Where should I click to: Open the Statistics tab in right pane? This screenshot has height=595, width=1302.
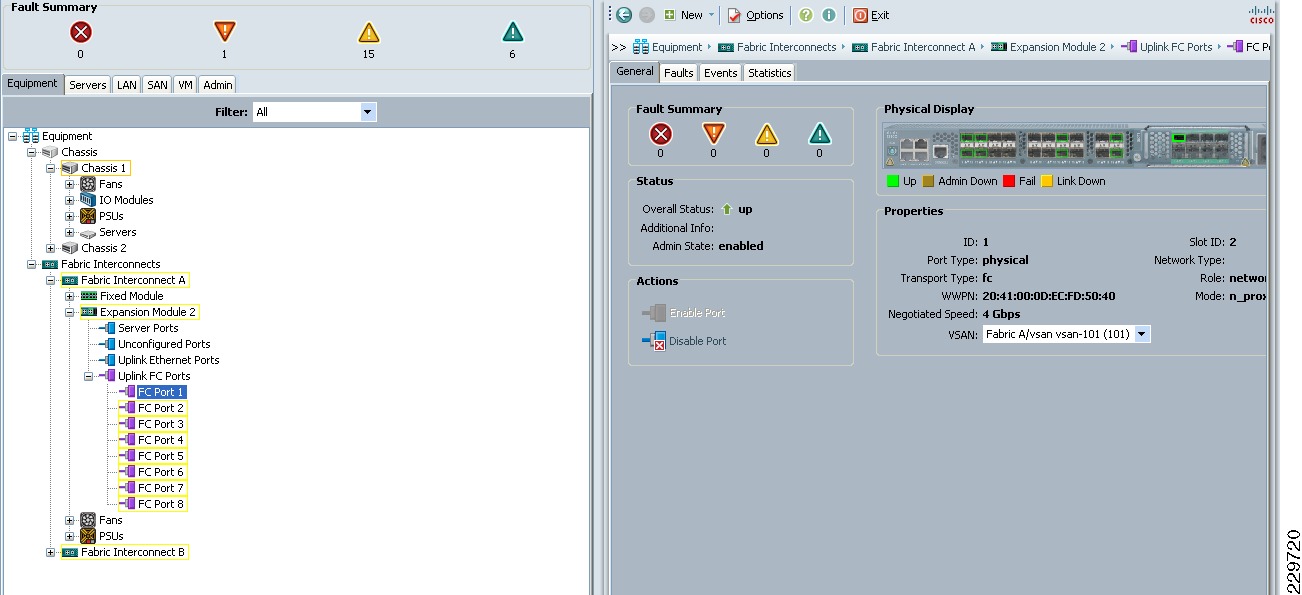770,73
